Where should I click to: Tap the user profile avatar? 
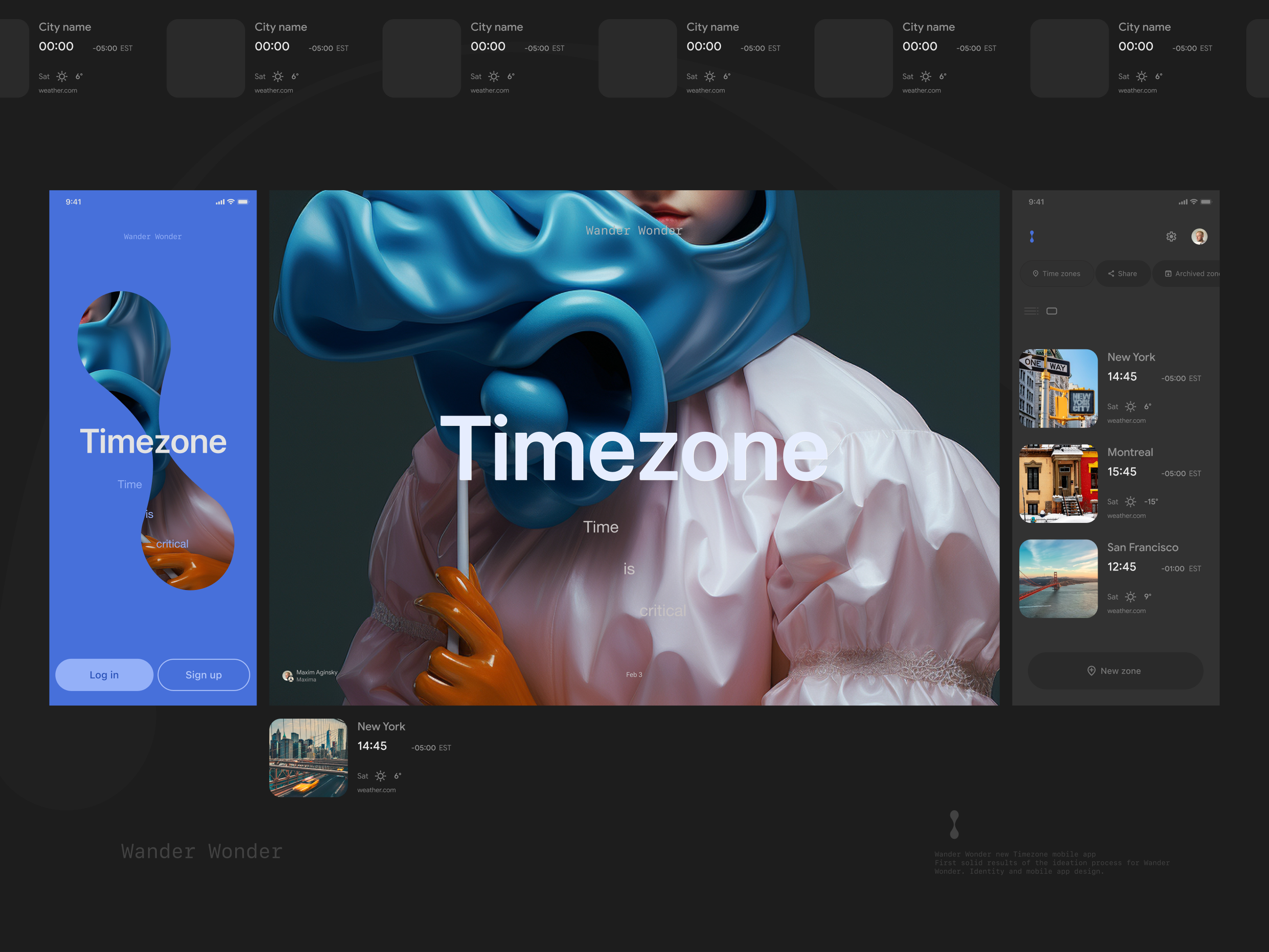(1199, 236)
